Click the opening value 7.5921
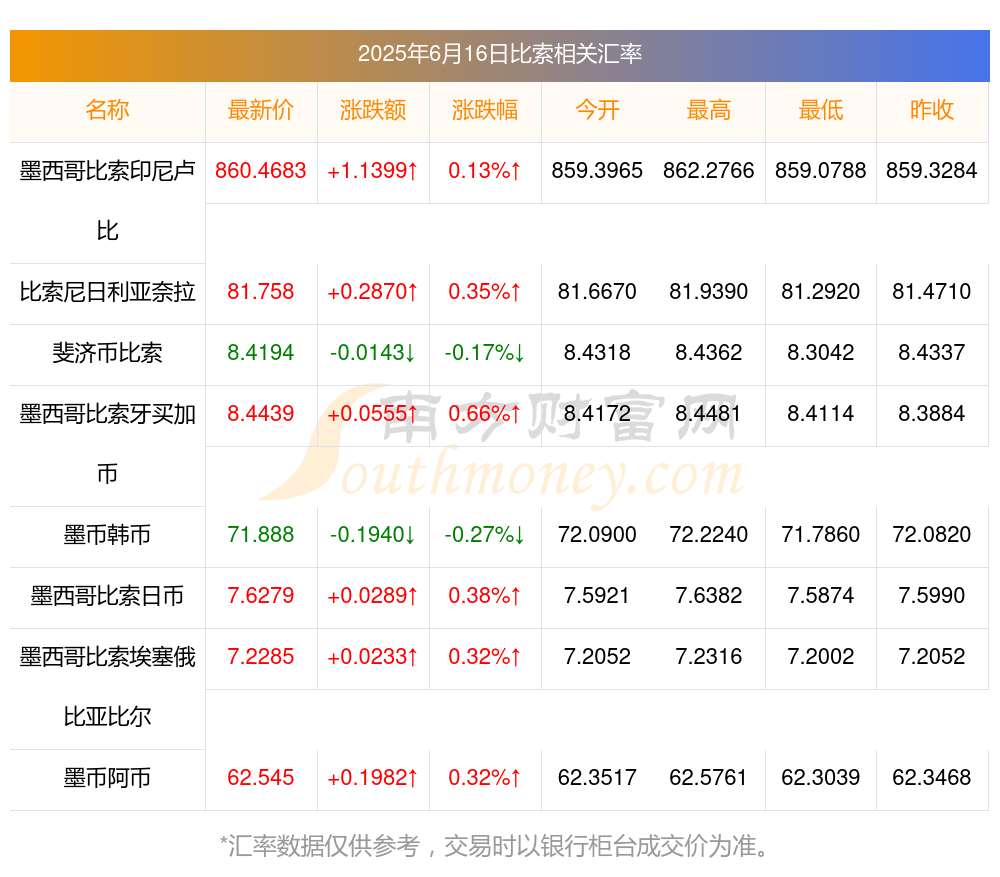1000x877 pixels. click(597, 596)
